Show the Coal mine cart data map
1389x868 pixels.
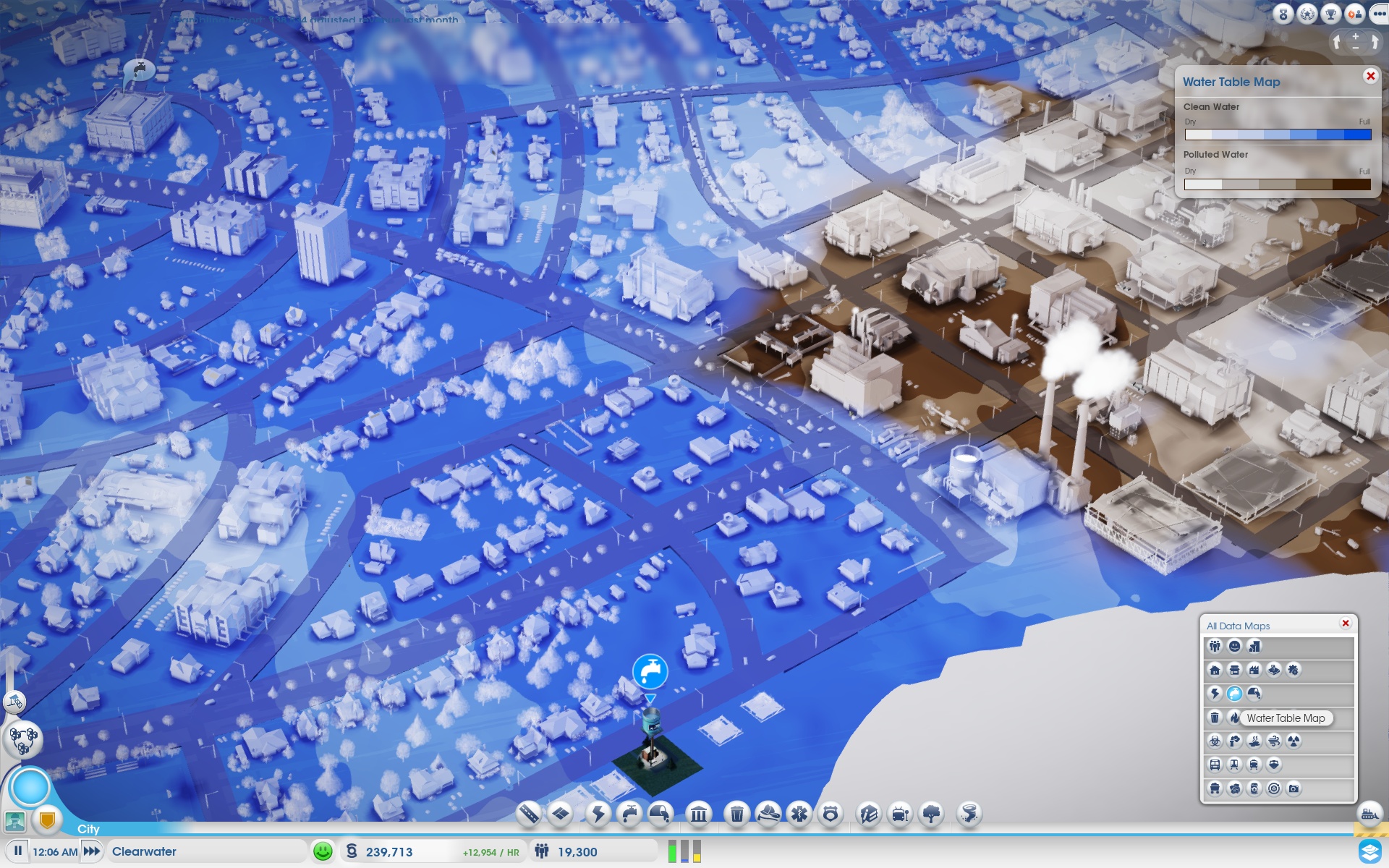click(x=1215, y=788)
